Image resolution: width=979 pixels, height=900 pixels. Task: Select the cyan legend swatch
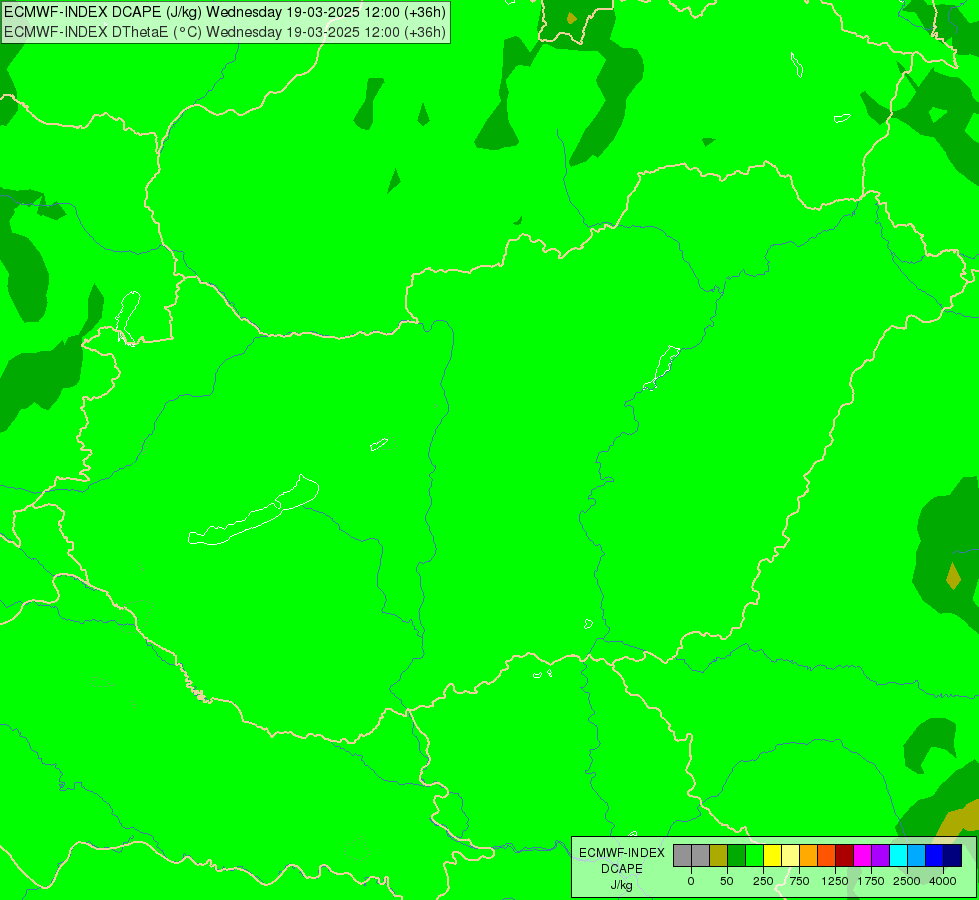[x=898, y=856]
